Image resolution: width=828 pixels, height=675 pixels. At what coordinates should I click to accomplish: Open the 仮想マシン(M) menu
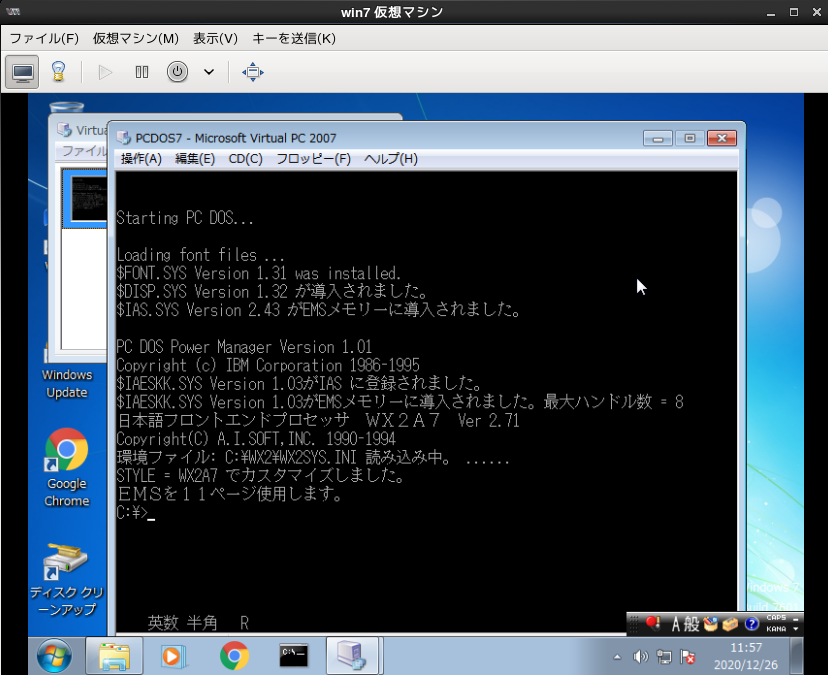pos(136,39)
